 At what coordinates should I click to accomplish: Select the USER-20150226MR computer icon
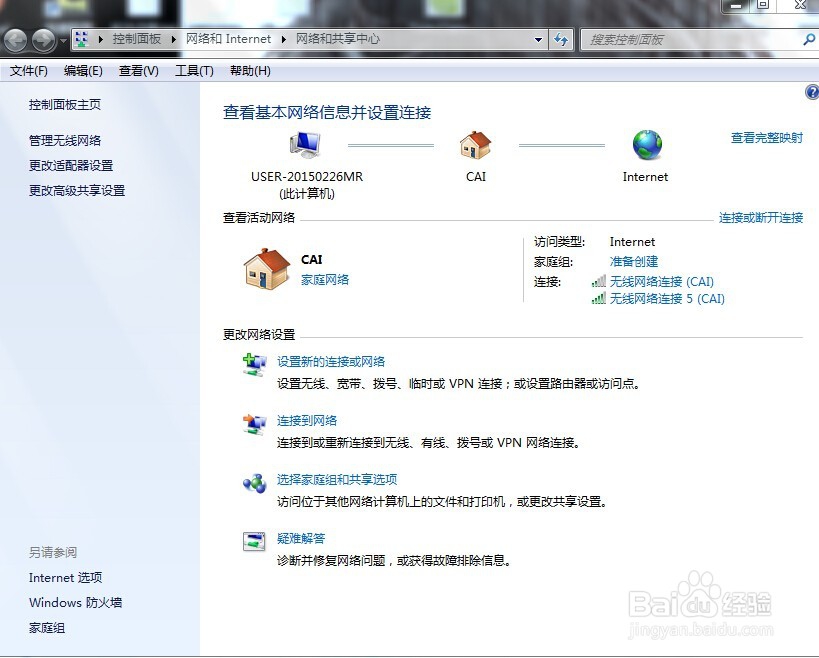tap(304, 143)
